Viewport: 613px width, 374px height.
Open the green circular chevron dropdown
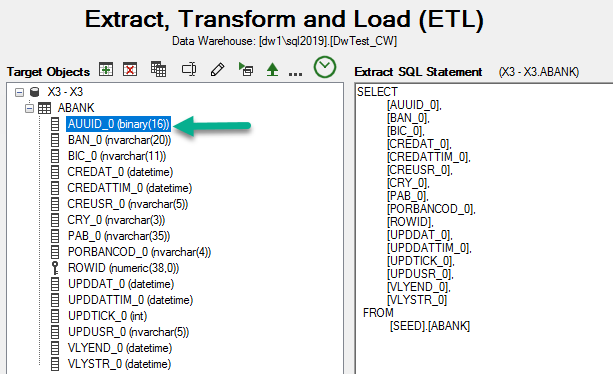click(x=324, y=67)
